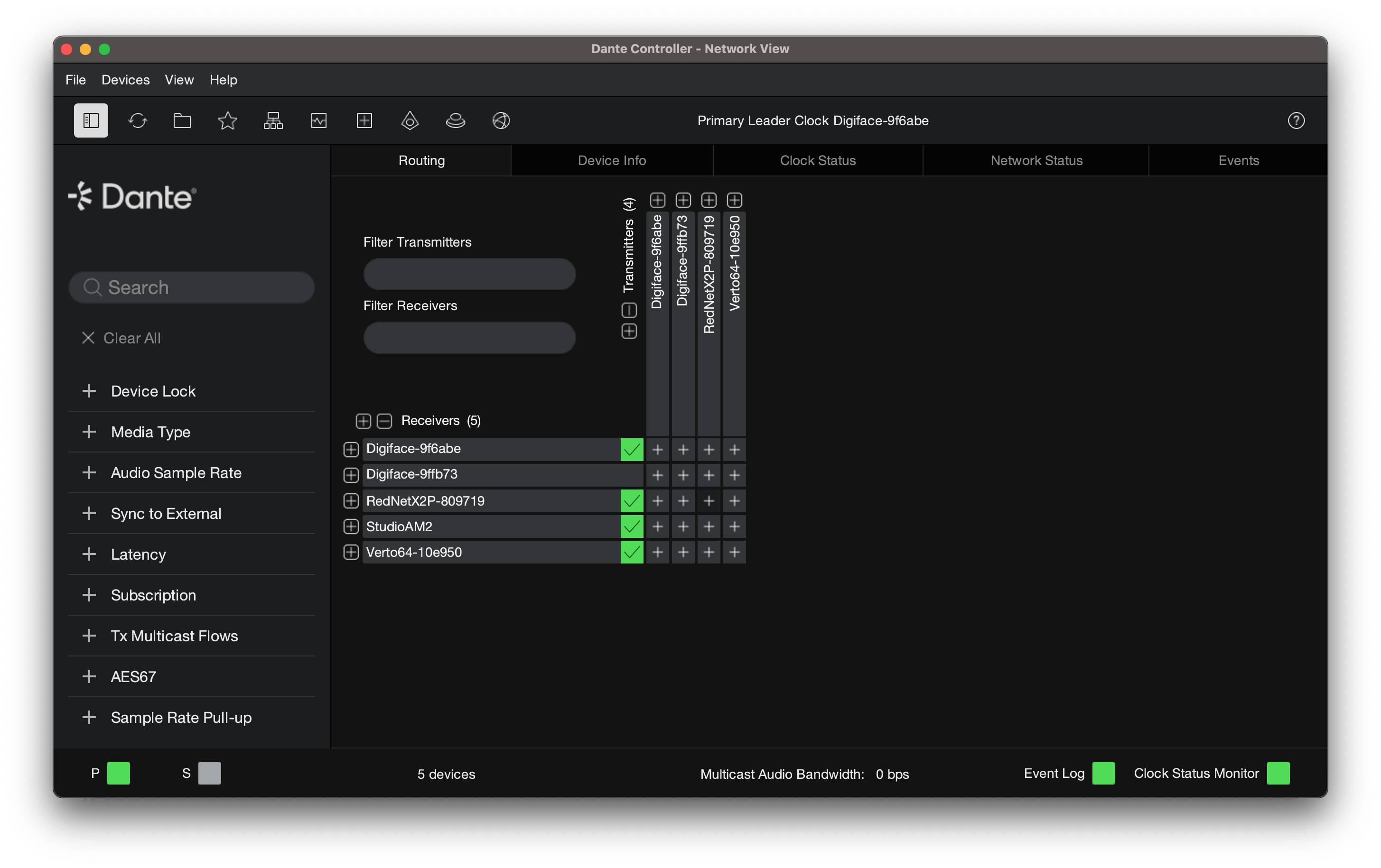Expand the Digiface-9f6abe transmitter column
Screen dimensions: 1381x868
click(x=658, y=200)
